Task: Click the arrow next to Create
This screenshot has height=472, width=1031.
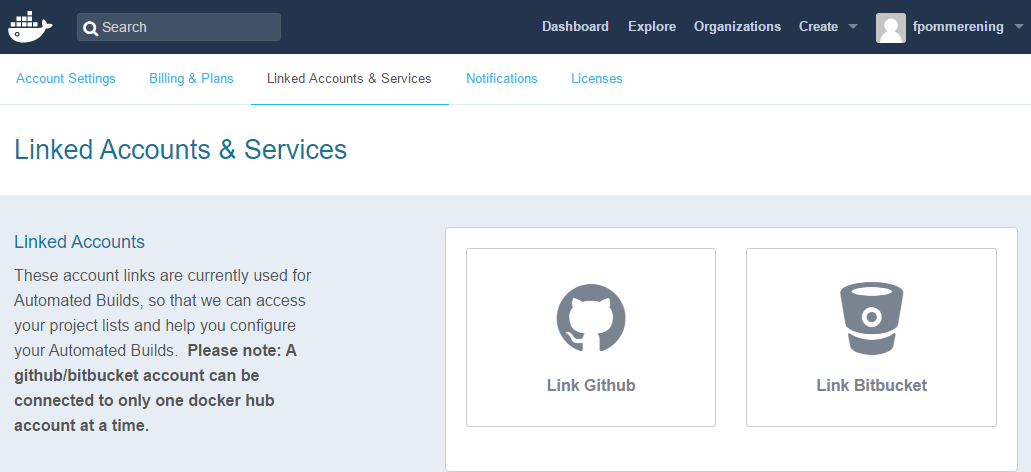Action: point(853,27)
